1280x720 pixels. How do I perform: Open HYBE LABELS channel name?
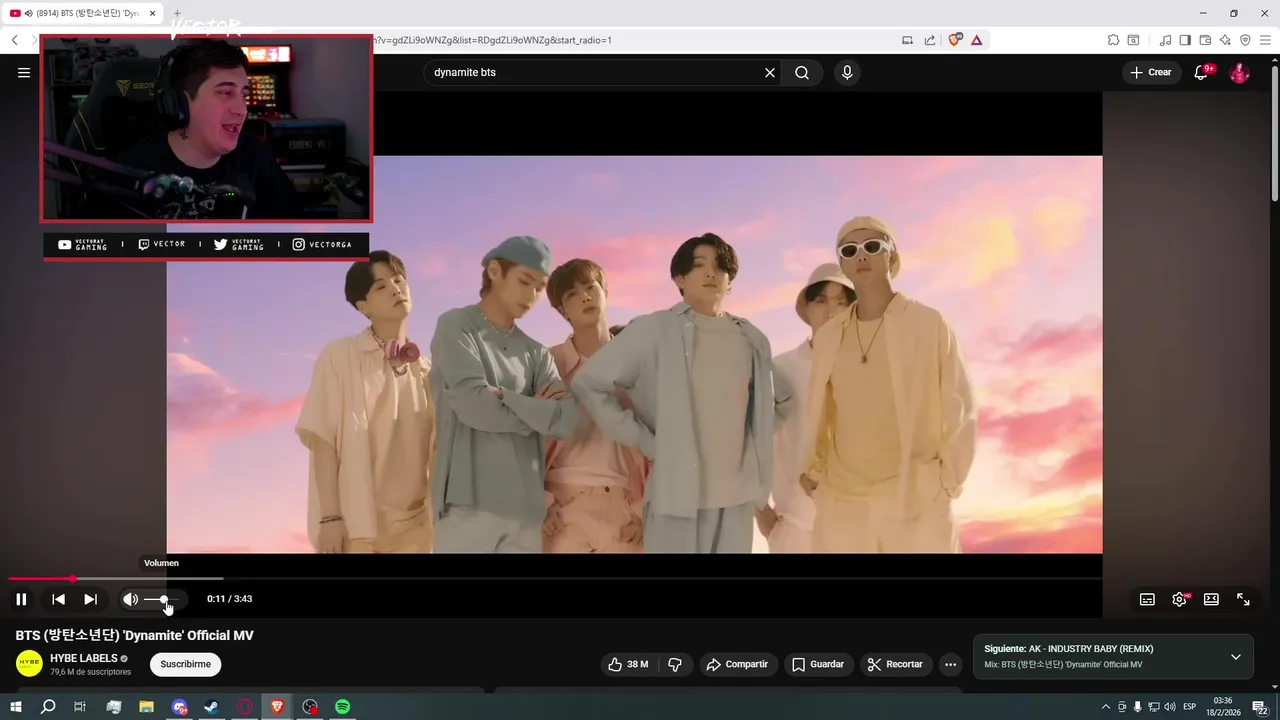coord(84,658)
